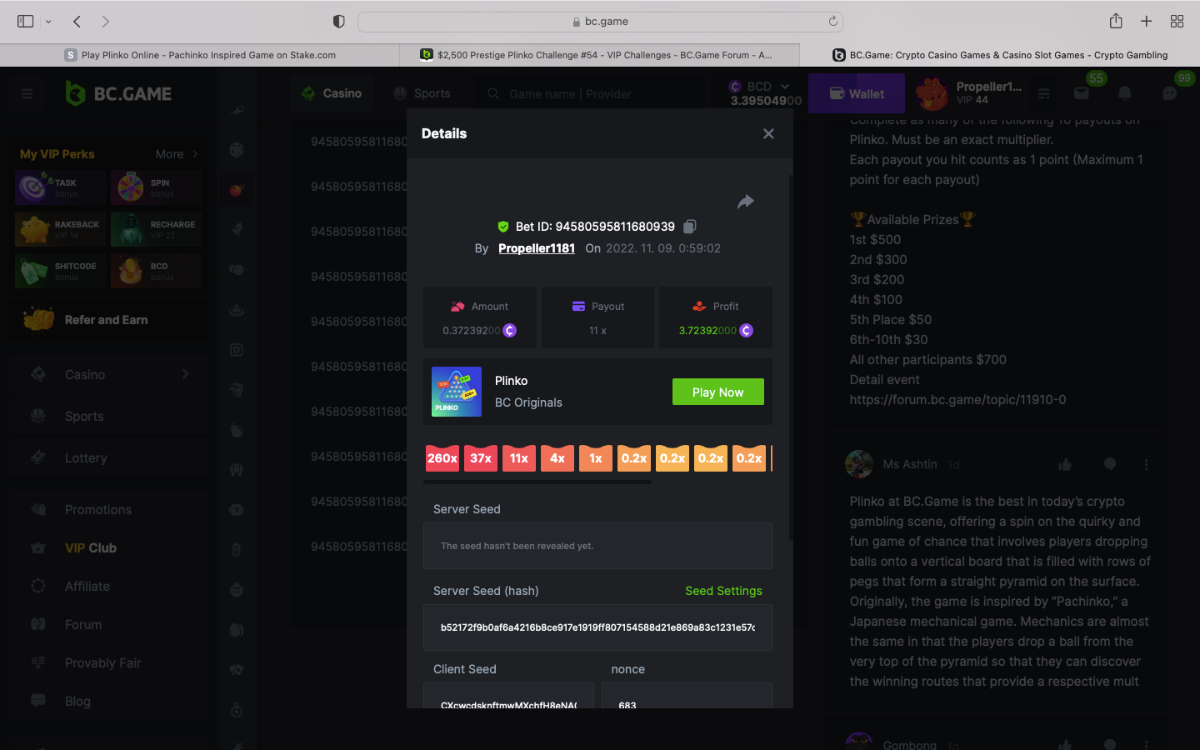Select the 37x payout chip

[x=480, y=459]
